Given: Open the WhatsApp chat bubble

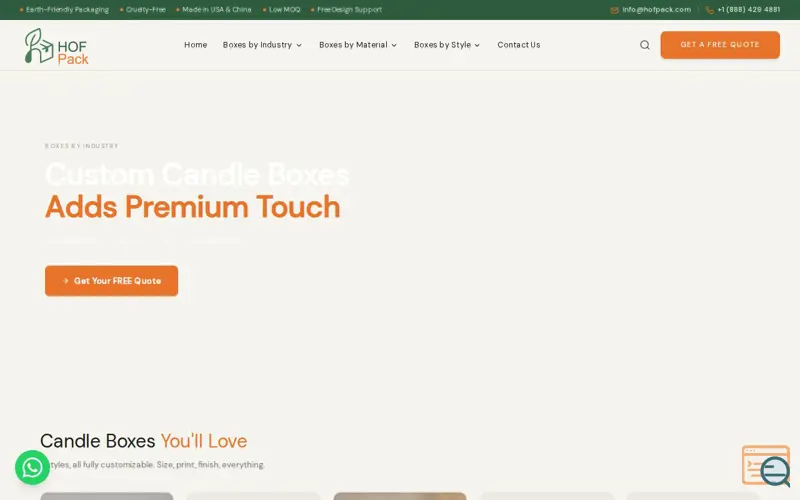Looking at the screenshot, I should tap(32, 467).
